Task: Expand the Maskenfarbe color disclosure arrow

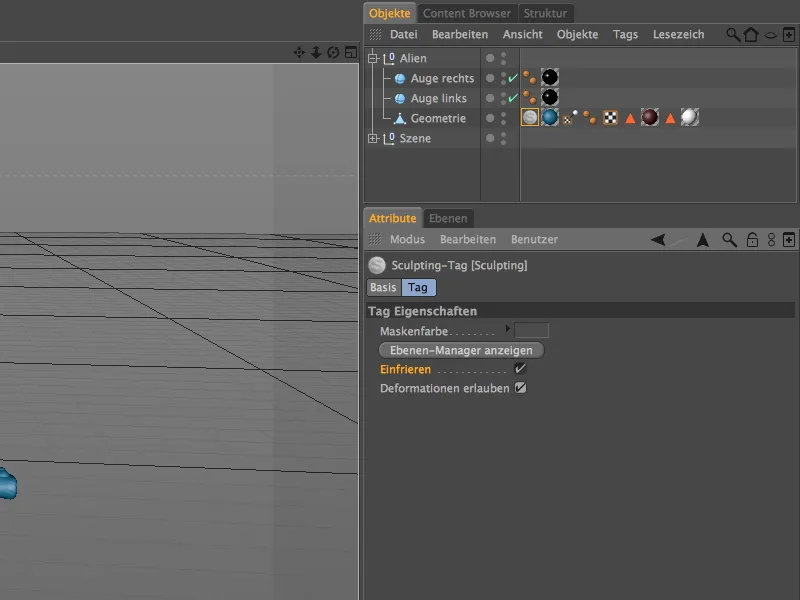Action: [507, 329]
